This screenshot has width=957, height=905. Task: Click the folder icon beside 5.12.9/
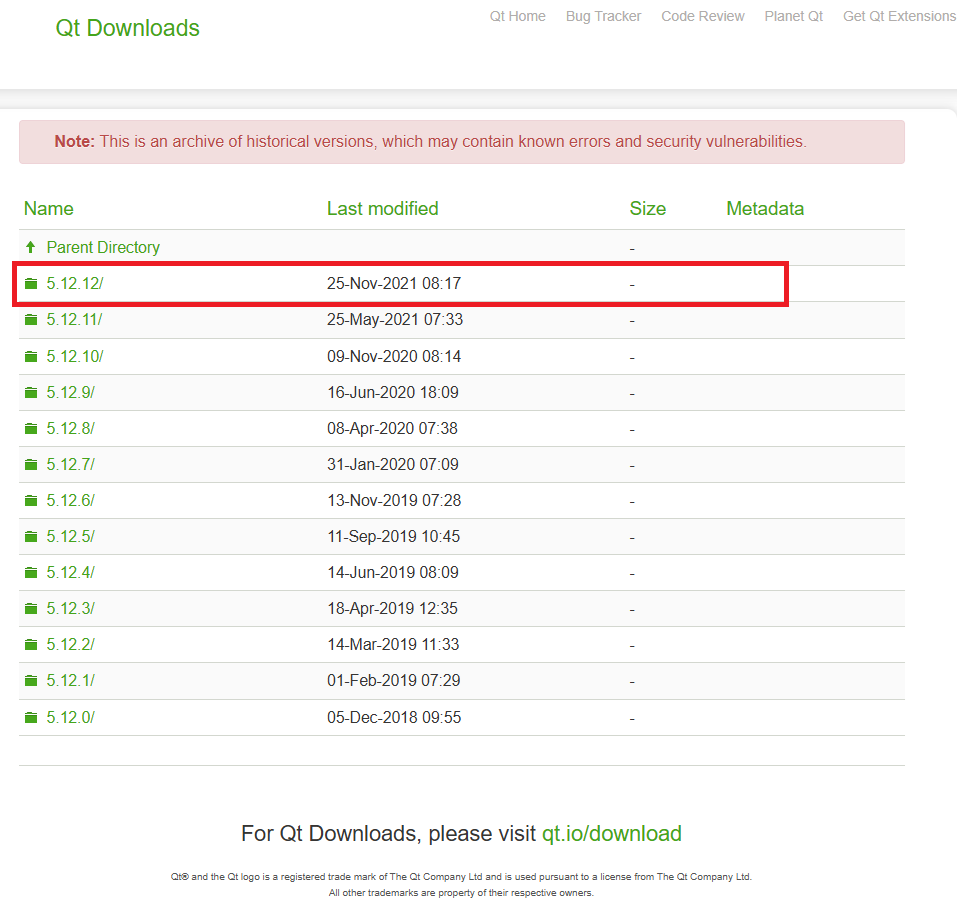[x=31, y=392]
